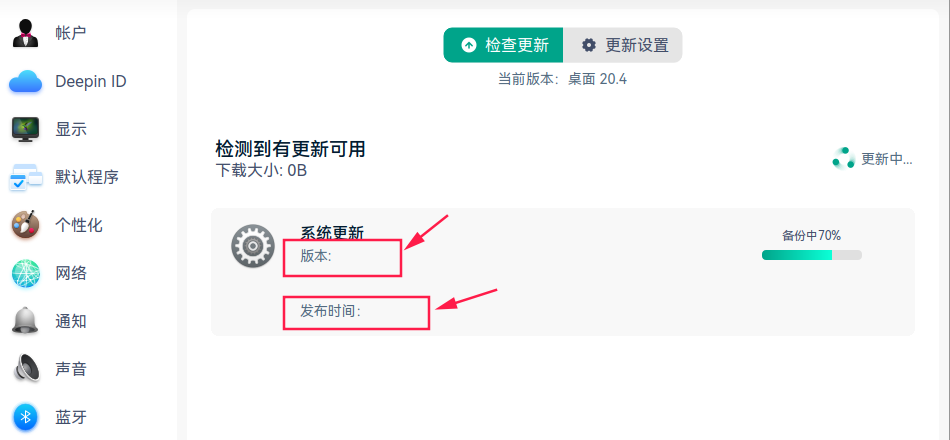The height and width of the screenshot is (440, 950).
Task: Select the Network globe icon
Action: click(x=25, y=273)
